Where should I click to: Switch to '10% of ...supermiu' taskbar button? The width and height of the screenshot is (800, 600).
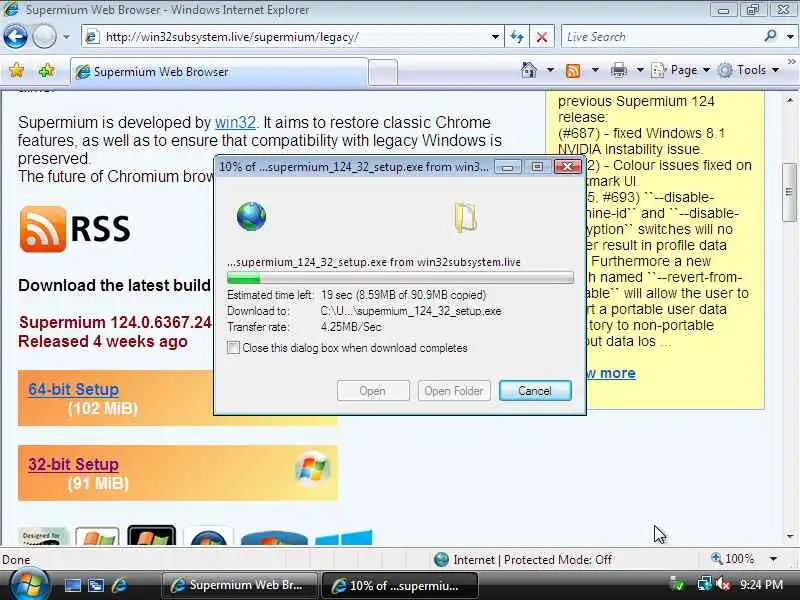[399, 585]
